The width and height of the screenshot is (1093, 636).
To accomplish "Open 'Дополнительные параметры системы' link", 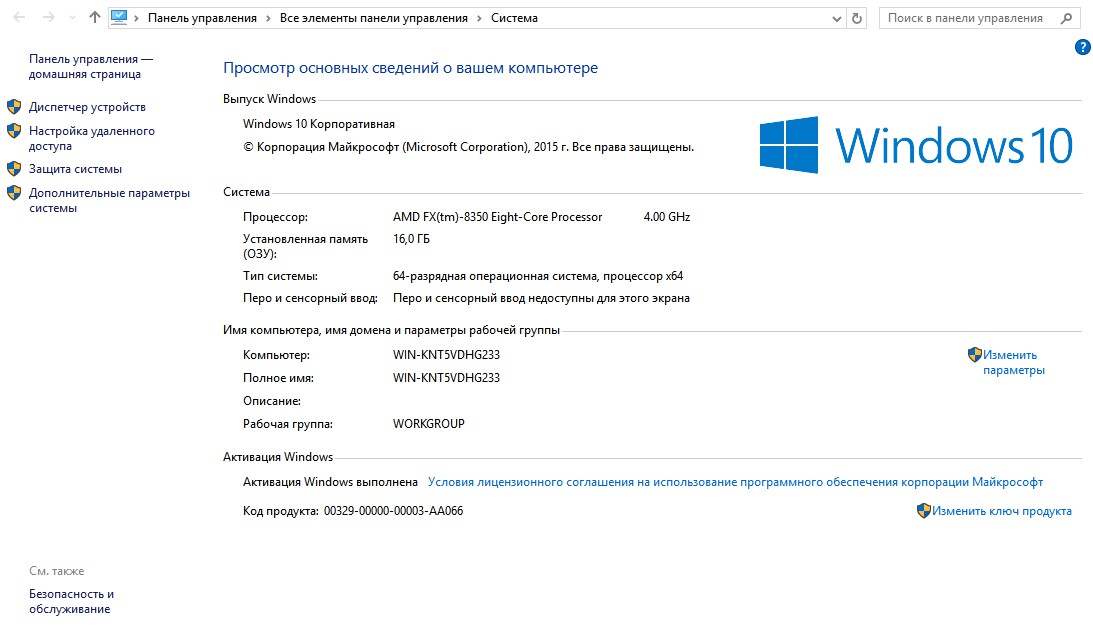I will [x=109, y=200].
